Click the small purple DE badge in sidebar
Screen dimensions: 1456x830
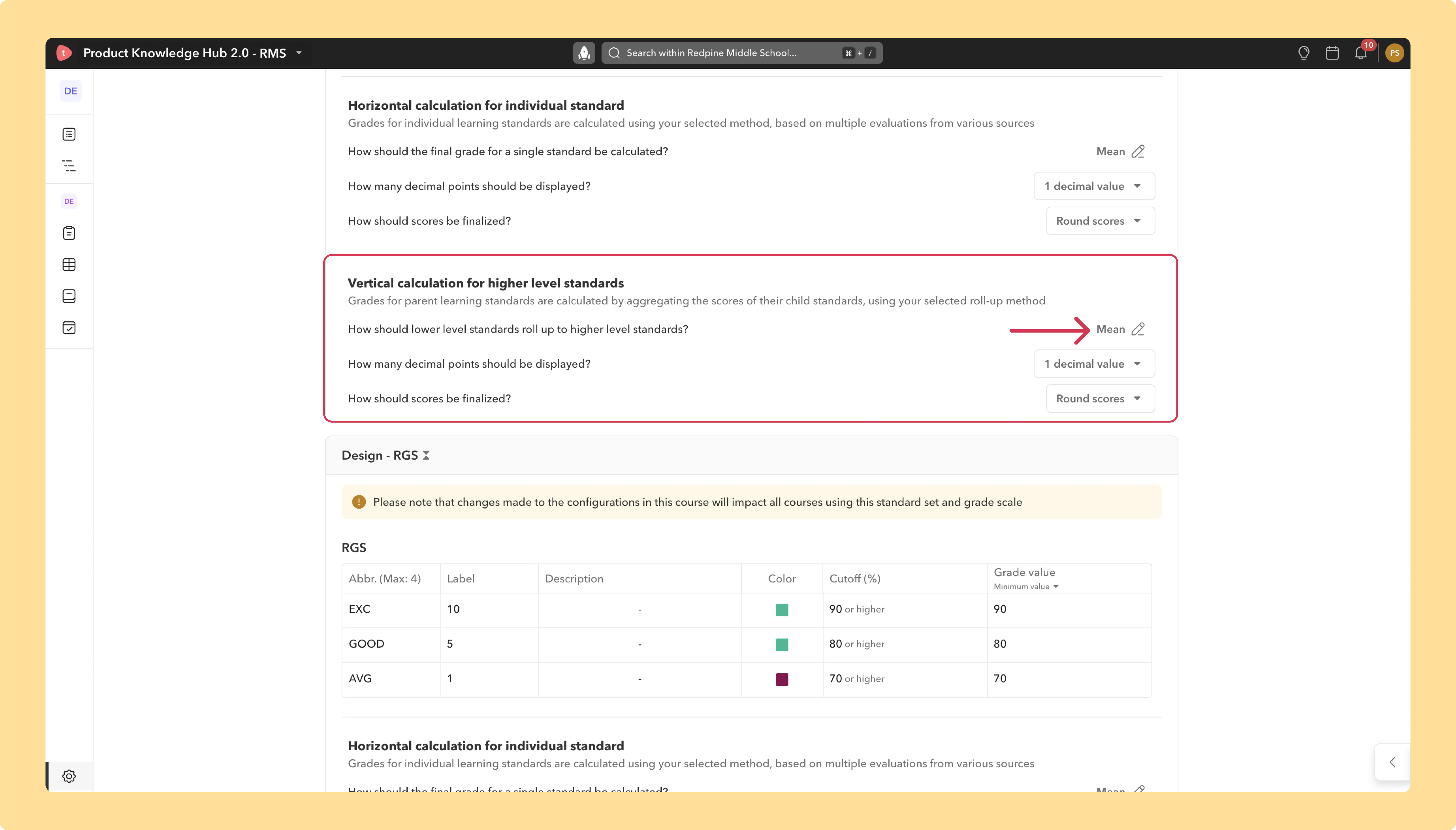coord(69,201)
